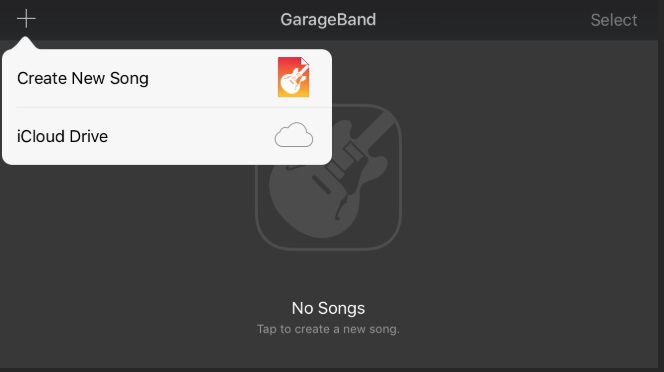Click the orange guitar song document icon
This screenshot has width=664, height=372.
(293, 77)
